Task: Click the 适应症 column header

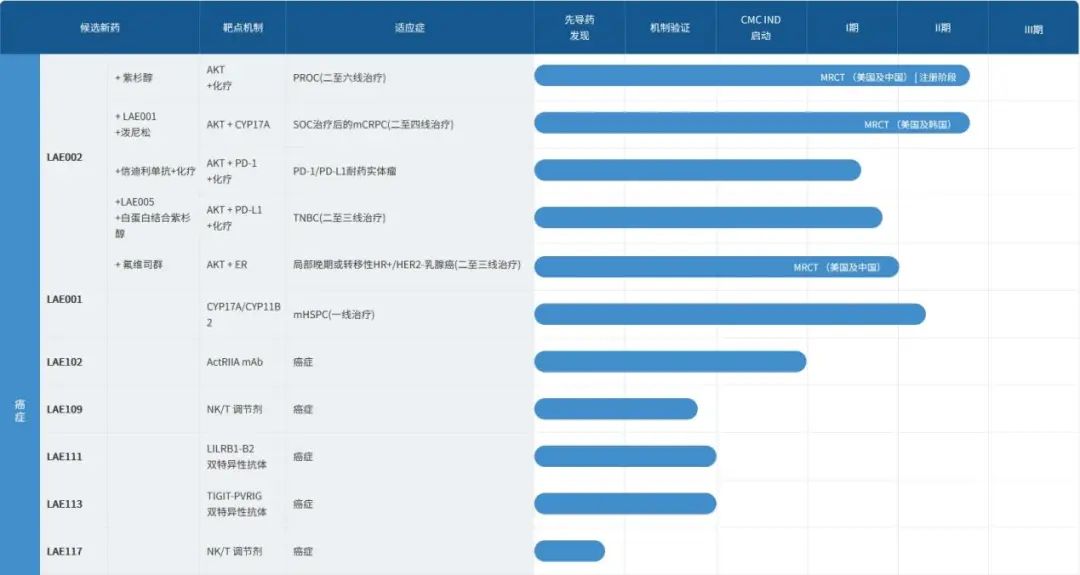Action: [x=409, y=28]
